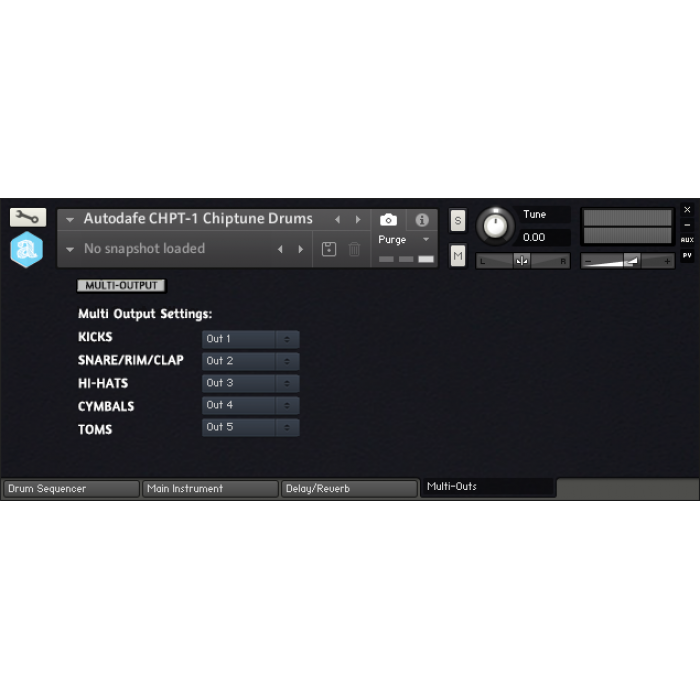Toggle the AUX sends panel
This screenshot has height=700, width=700.
(x=687, y=240)
